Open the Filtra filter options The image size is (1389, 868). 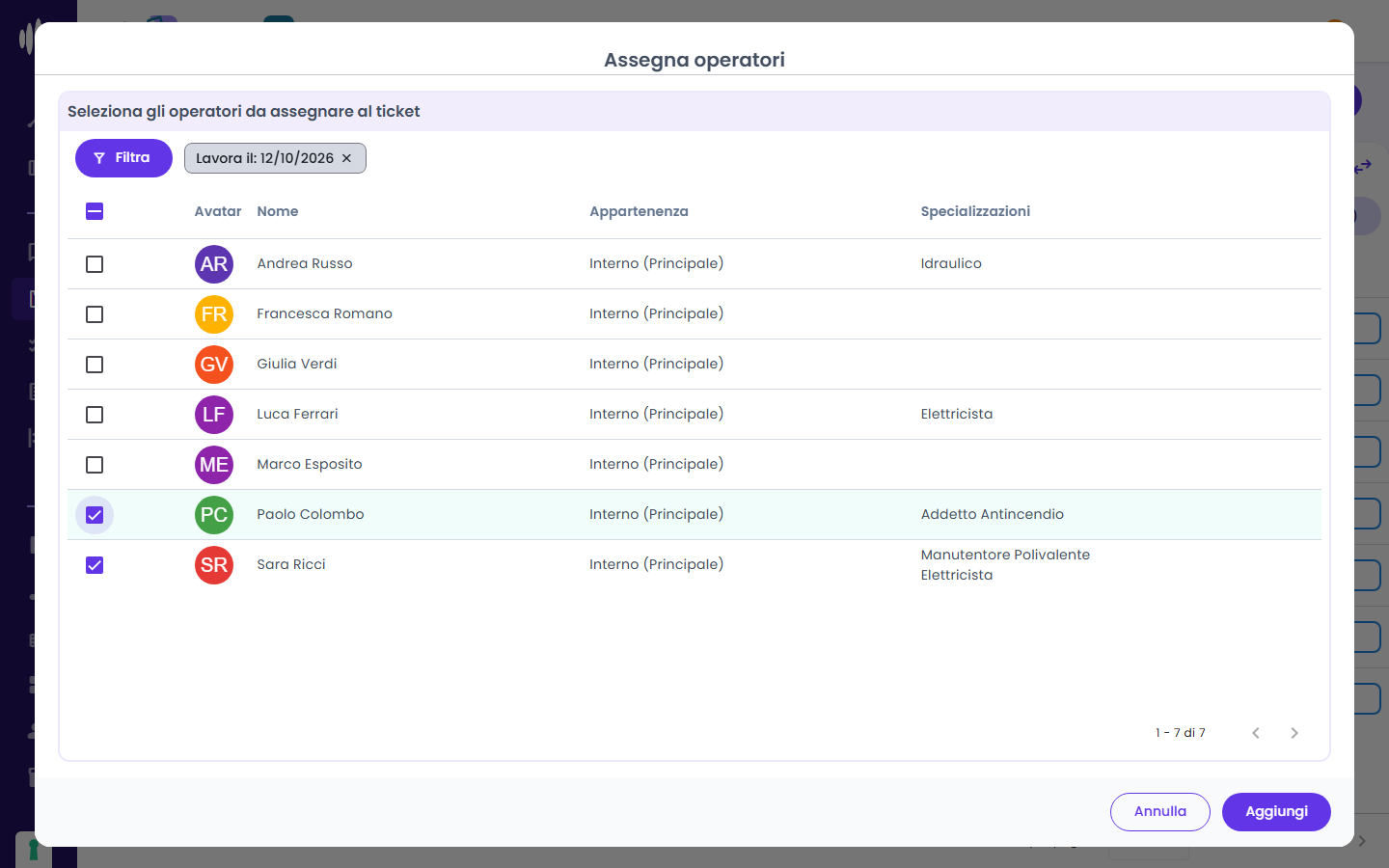[x=123, y=158]
